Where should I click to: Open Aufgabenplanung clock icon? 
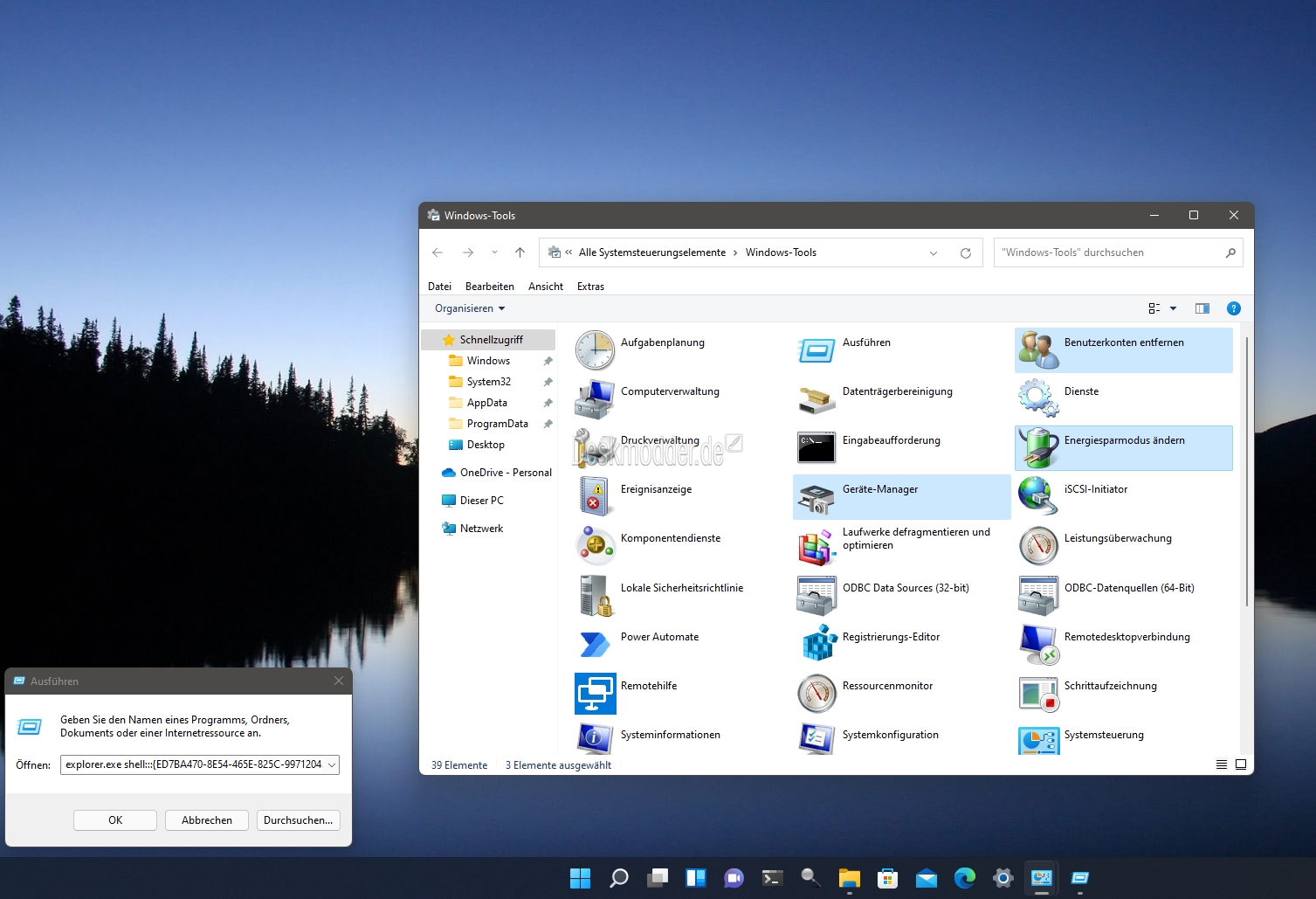(595, 350)
